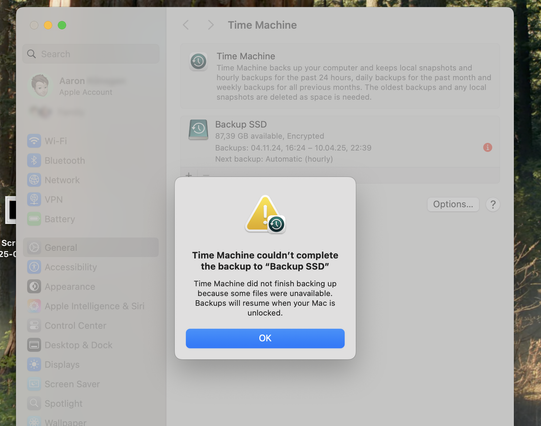Click the warning triangle icon in dialog

click(x=265, y=214)
